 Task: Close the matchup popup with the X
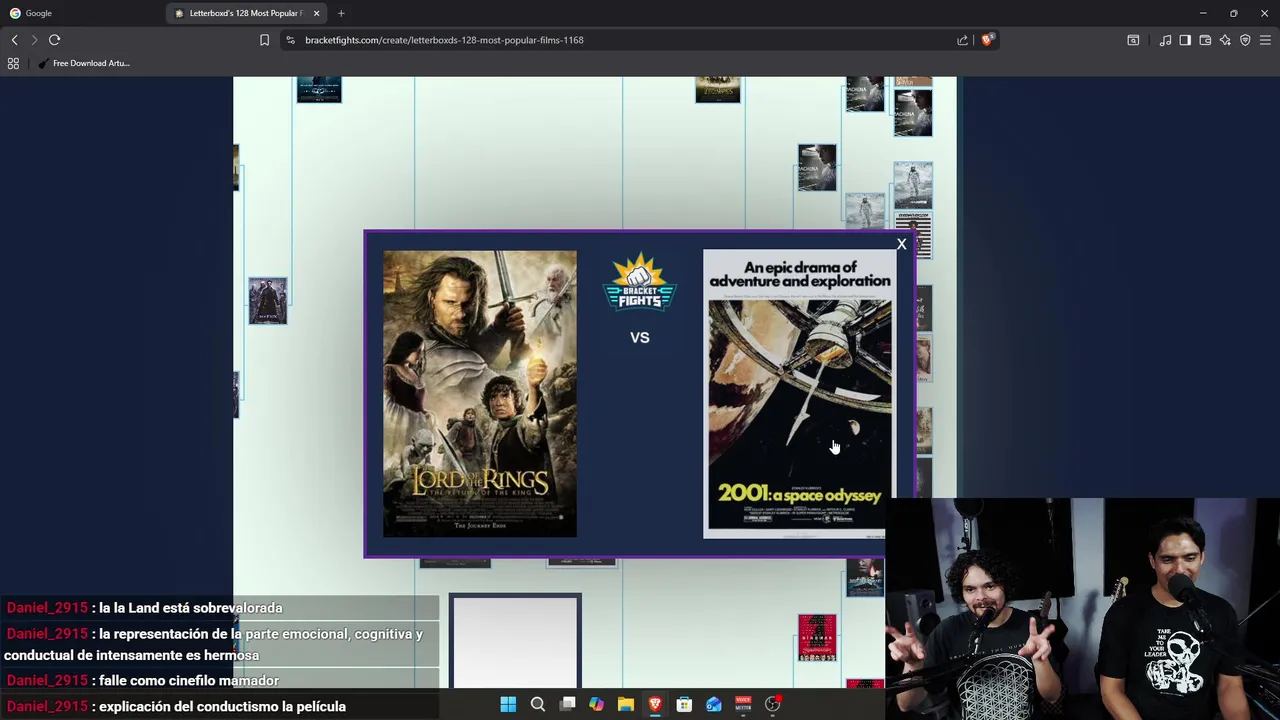(x=901, y=244)
